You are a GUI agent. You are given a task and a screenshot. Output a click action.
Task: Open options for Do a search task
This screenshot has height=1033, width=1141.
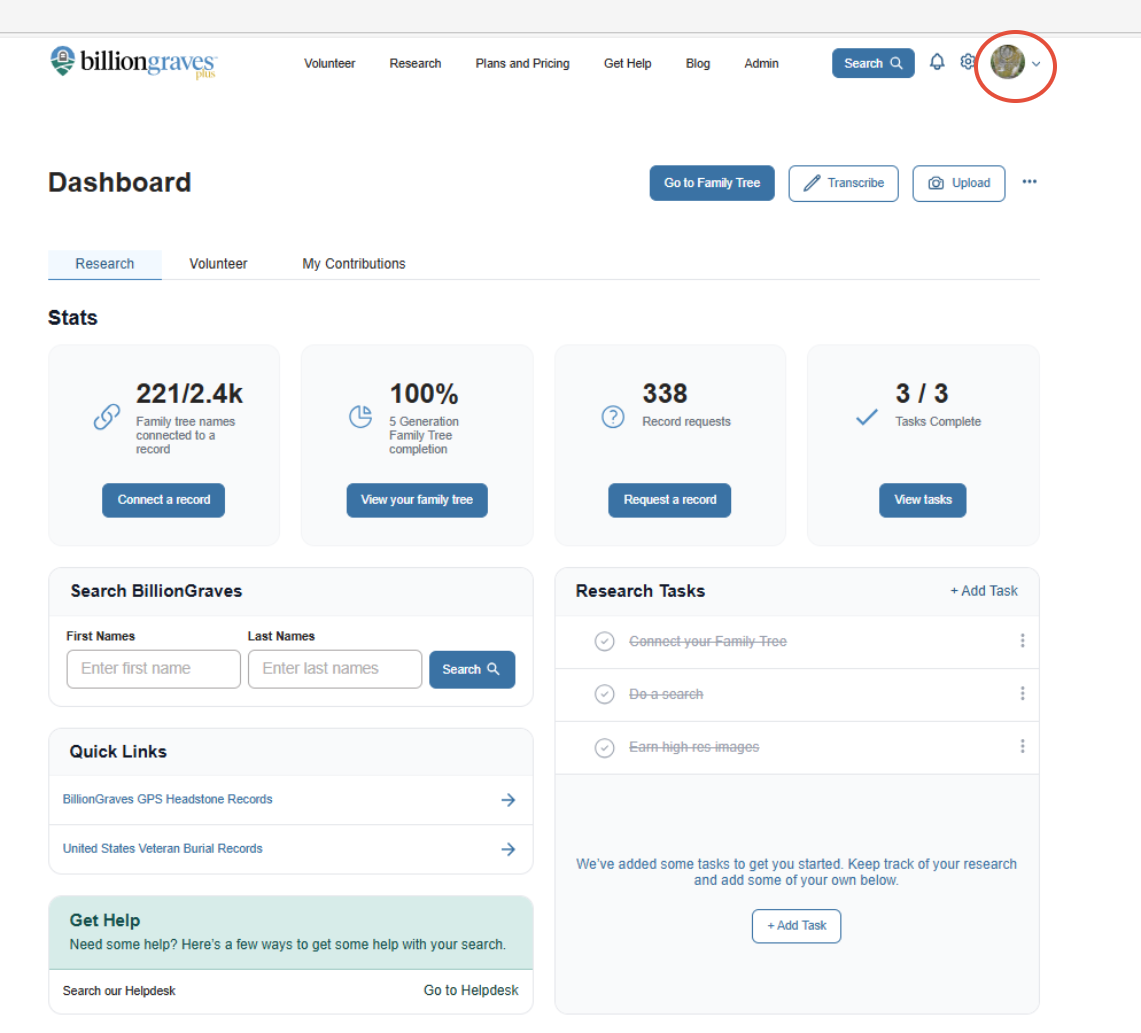tap(1022, 693)
